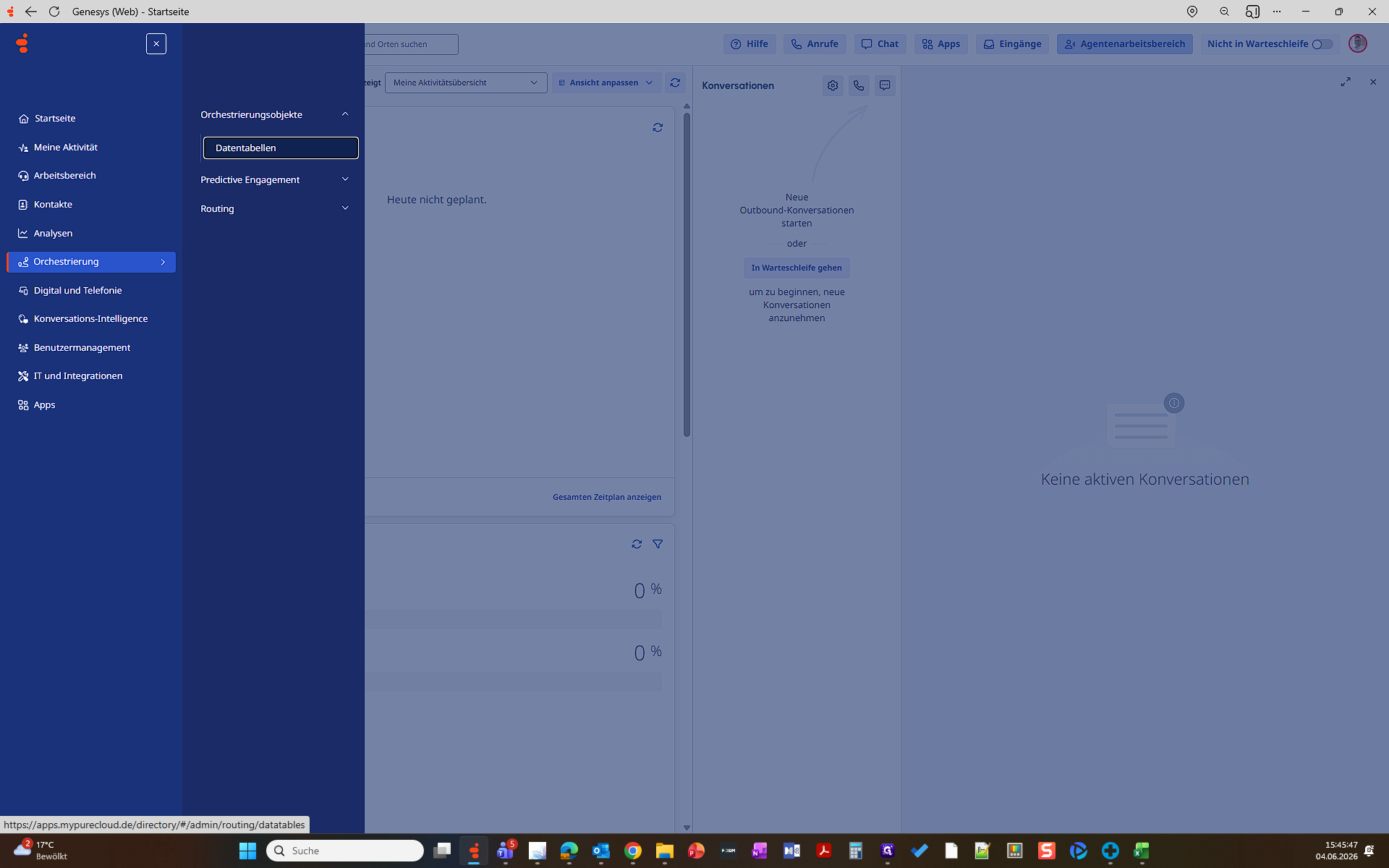Open Google Chrome from taskbar

(633, 851)
